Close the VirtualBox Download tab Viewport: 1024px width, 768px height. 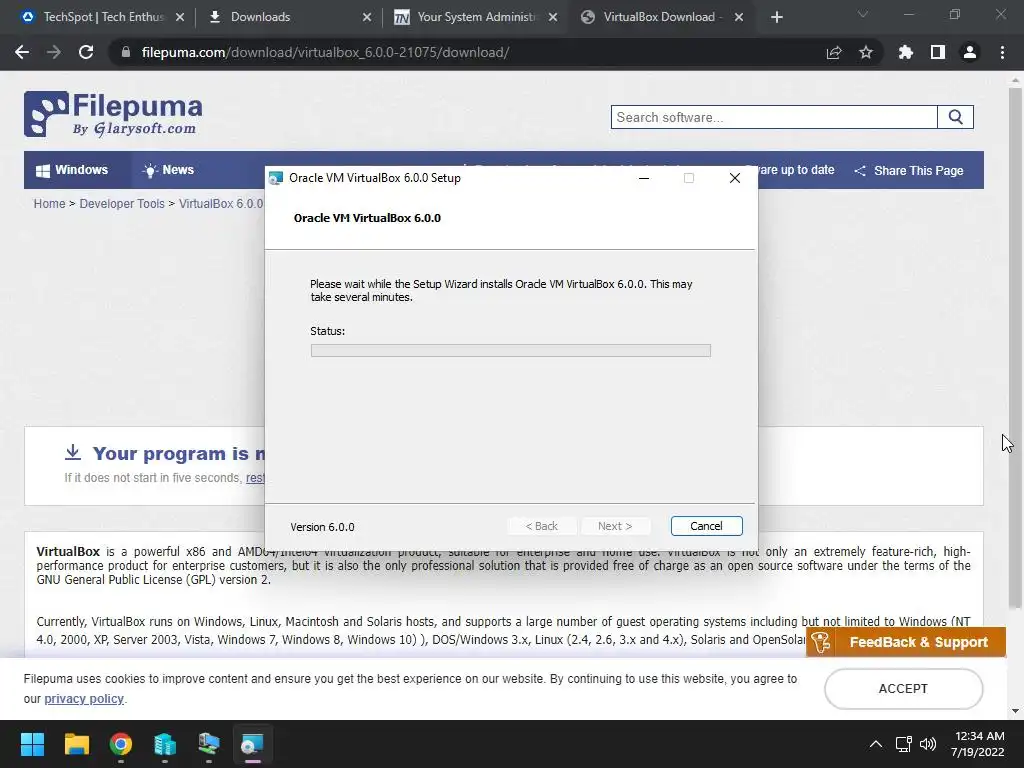[739, 17]
